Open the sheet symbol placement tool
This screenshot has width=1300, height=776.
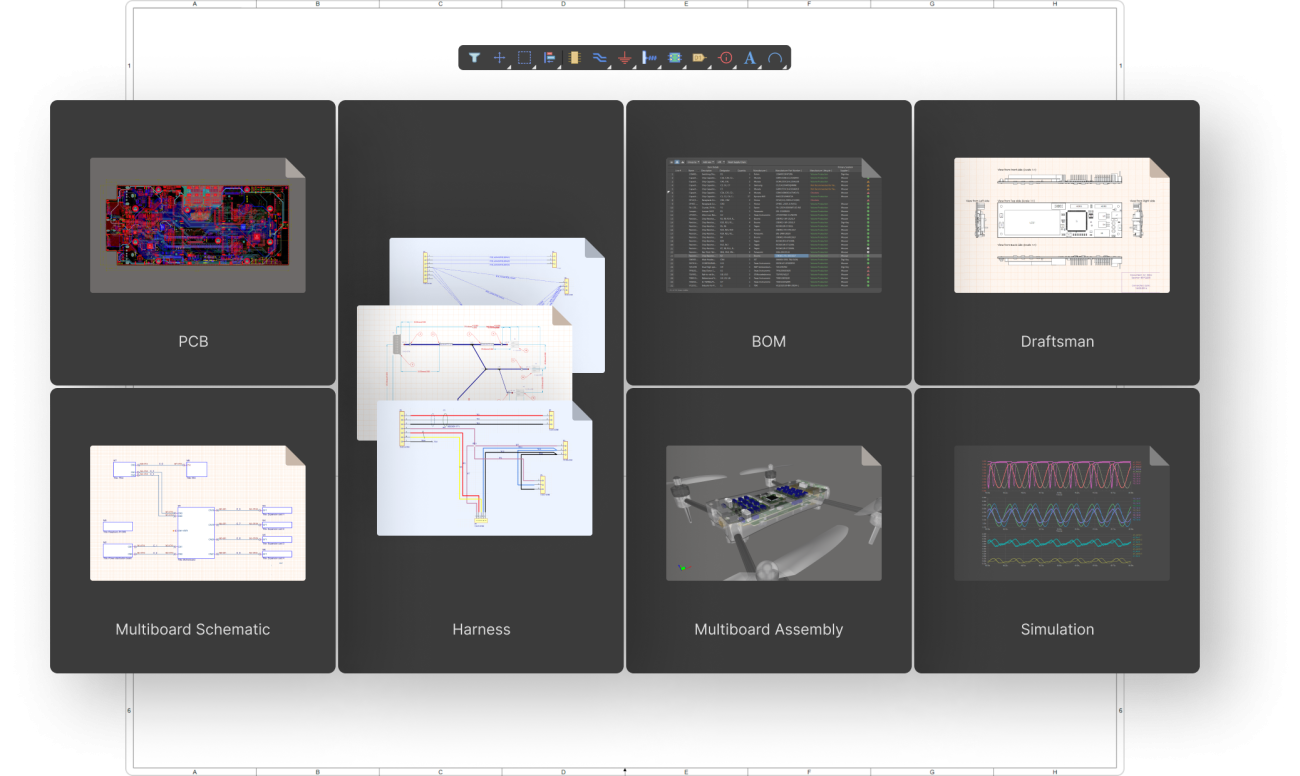point(673,58)
